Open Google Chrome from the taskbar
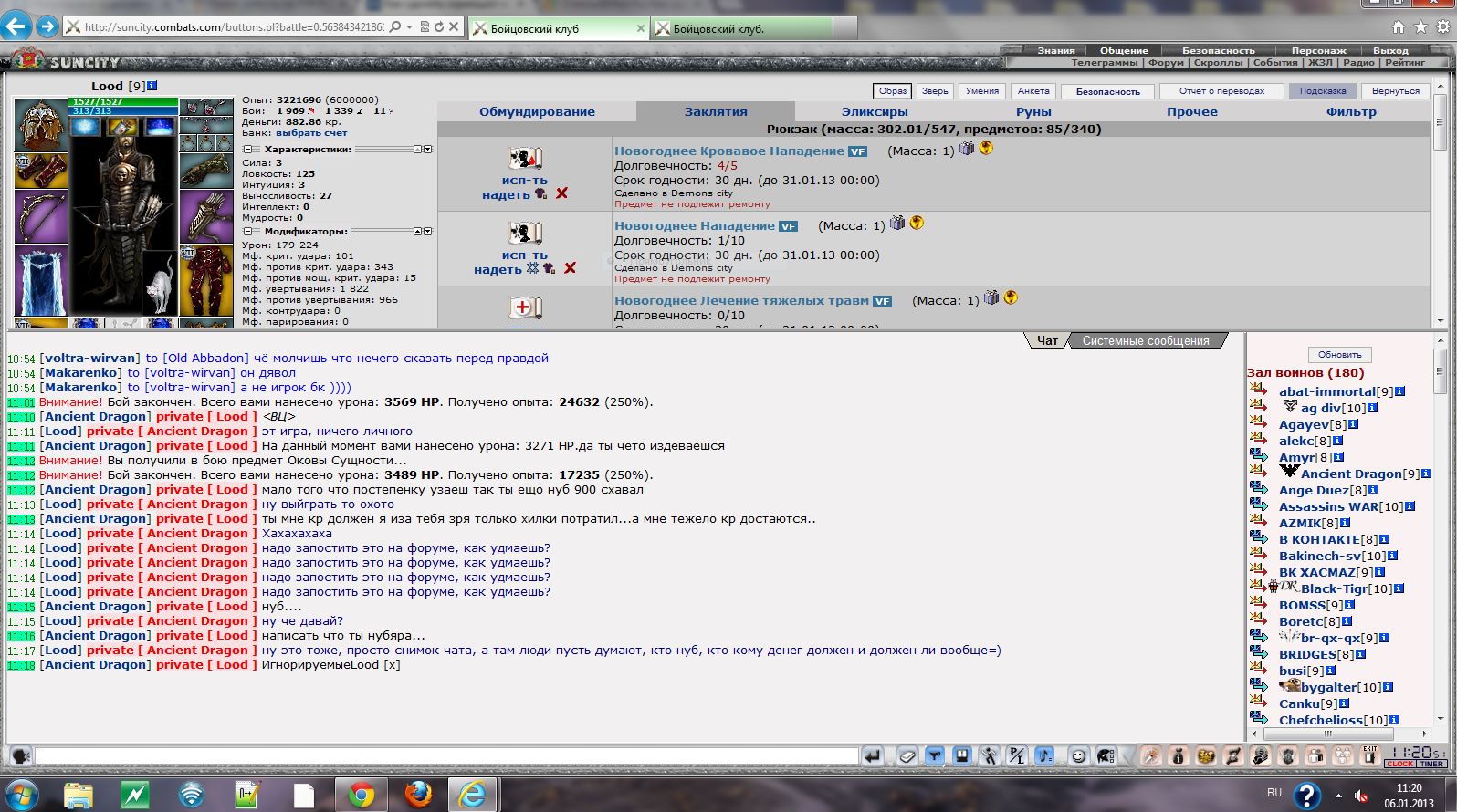The height and width of the screenshot is (812, 1457). click(361, 795)
